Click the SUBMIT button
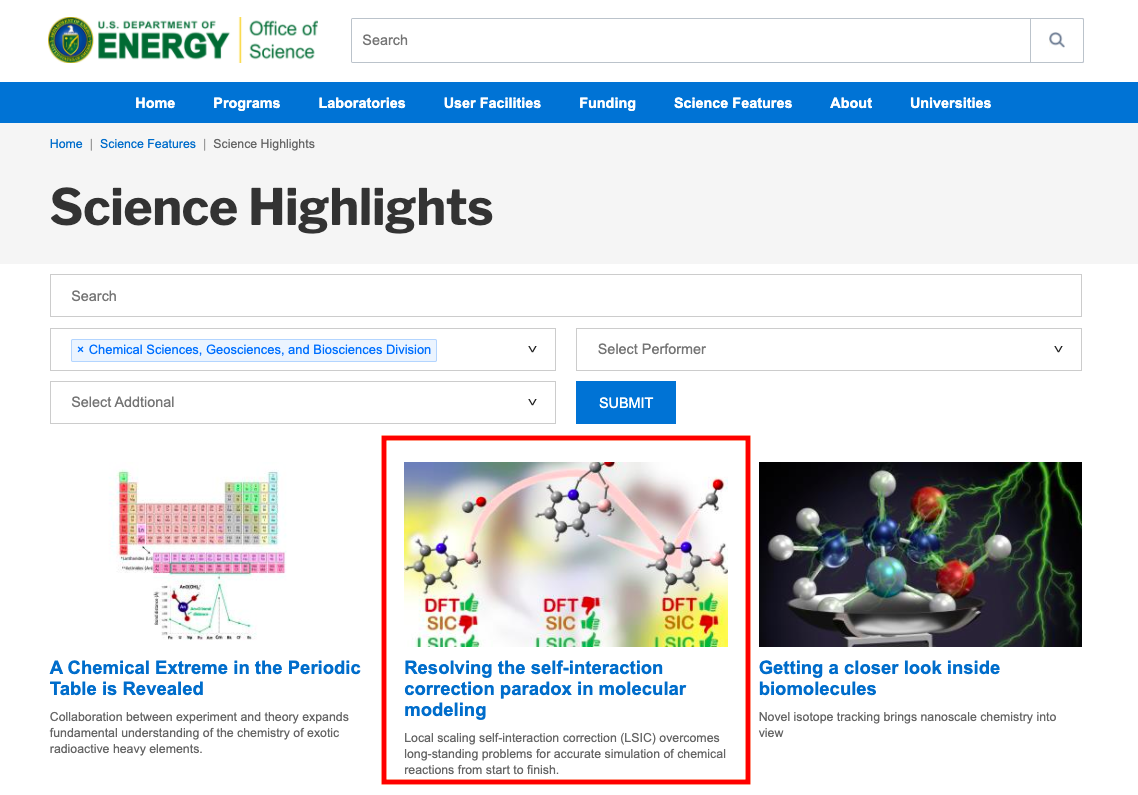The image size is (1138, 795). click(x=626, y=403)
